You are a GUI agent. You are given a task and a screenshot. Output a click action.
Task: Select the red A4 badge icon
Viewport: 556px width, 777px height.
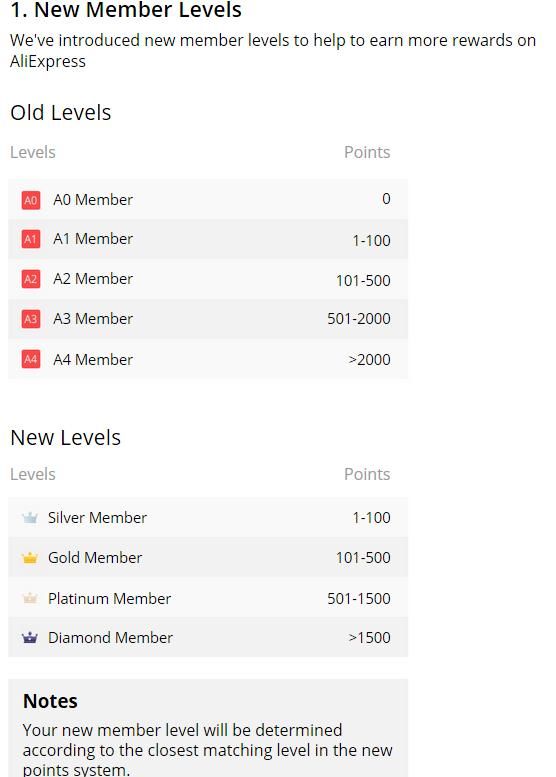[x=31, y=359]
